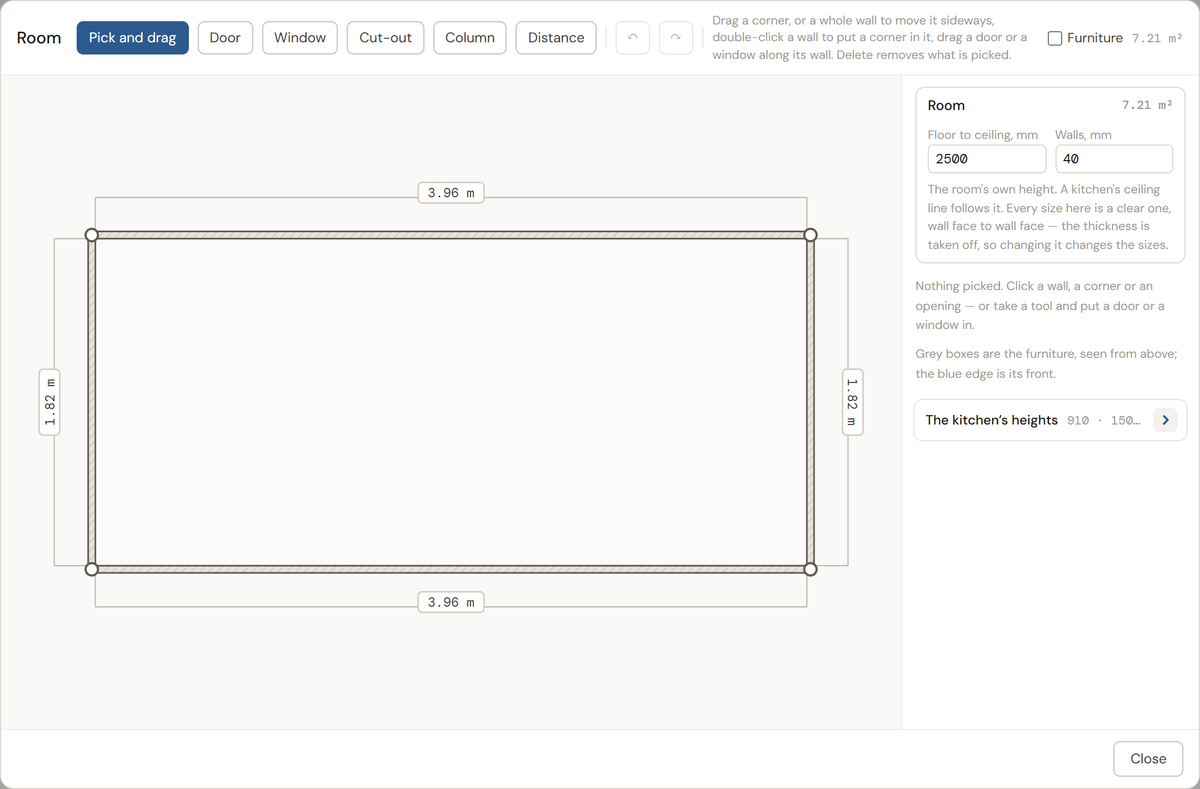Undo the last change
The height and width of the screenshot is (789, 1200).
(x=631, y=38)
